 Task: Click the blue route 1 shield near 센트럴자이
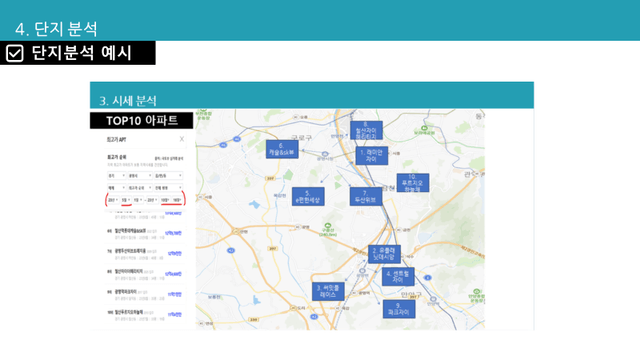click(427, 278)
